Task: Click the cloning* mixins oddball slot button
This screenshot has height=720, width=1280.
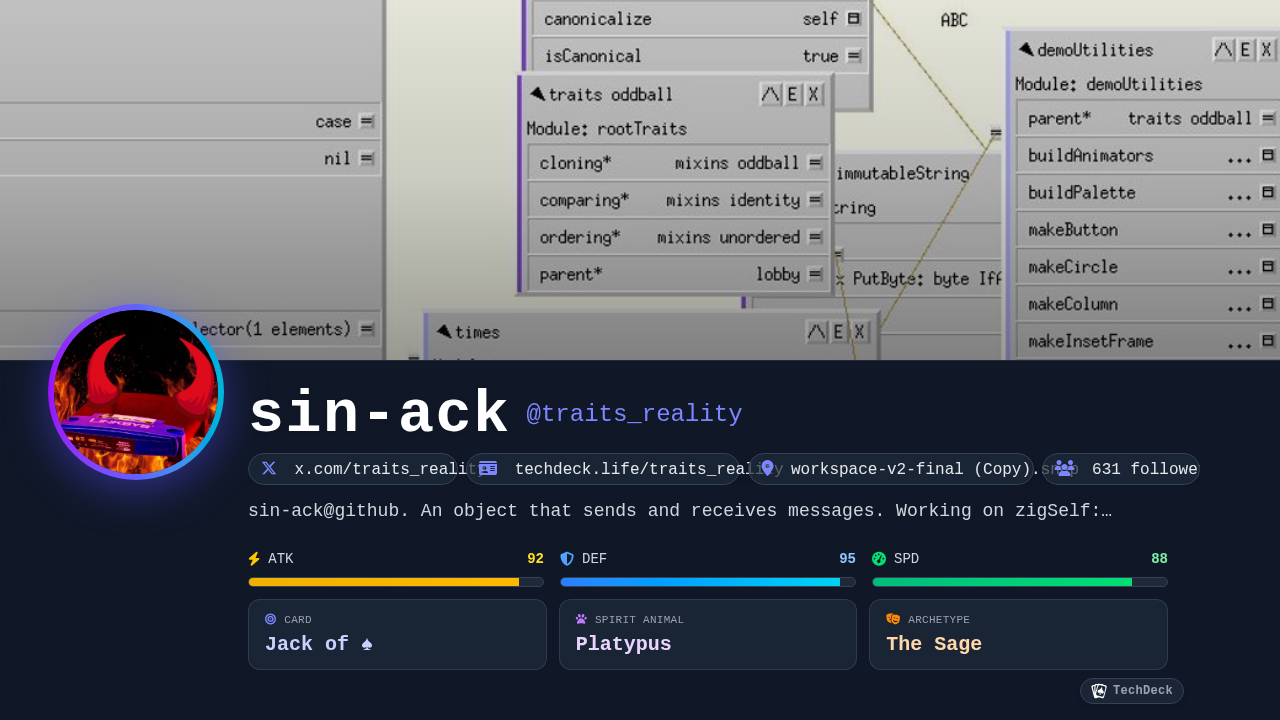Action: [x=815, y=162]
